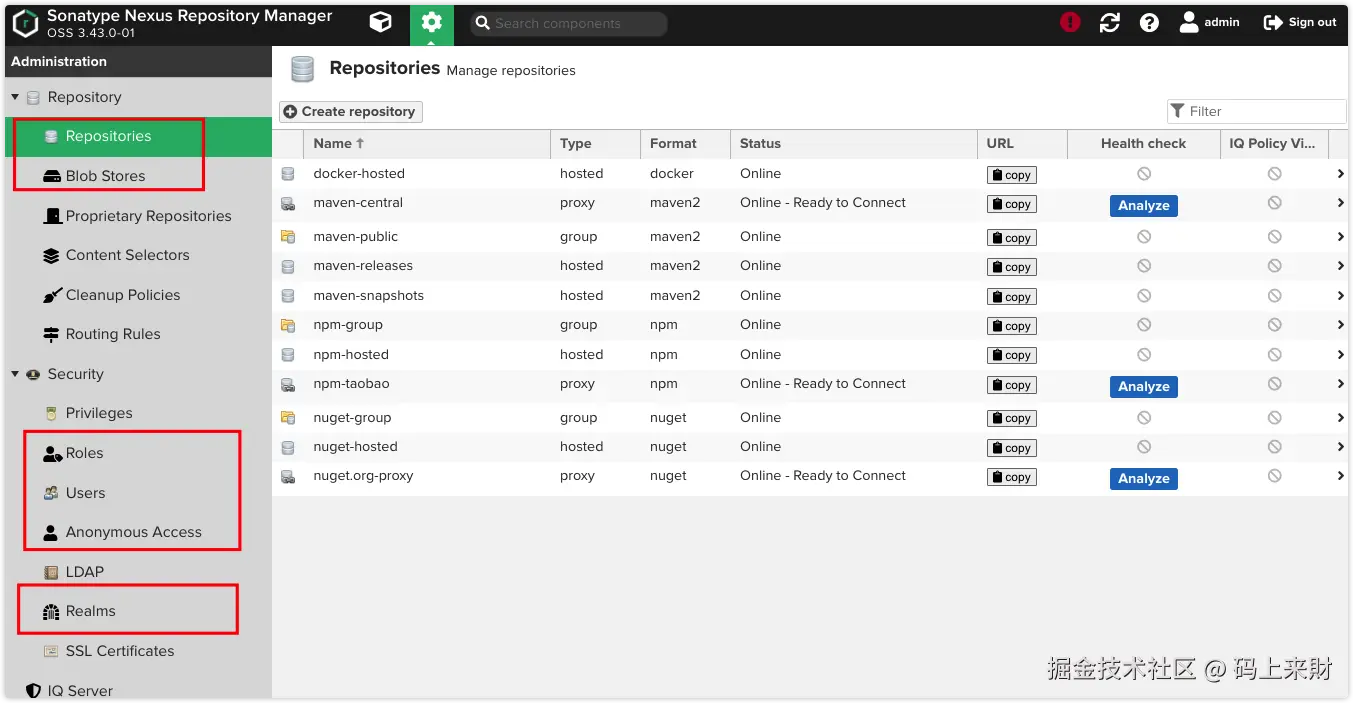Image resolution: width=1353 pixels, height=703 pixels.
Task: Select the maven-releases name cell
Action: click(x=363, y=266)
